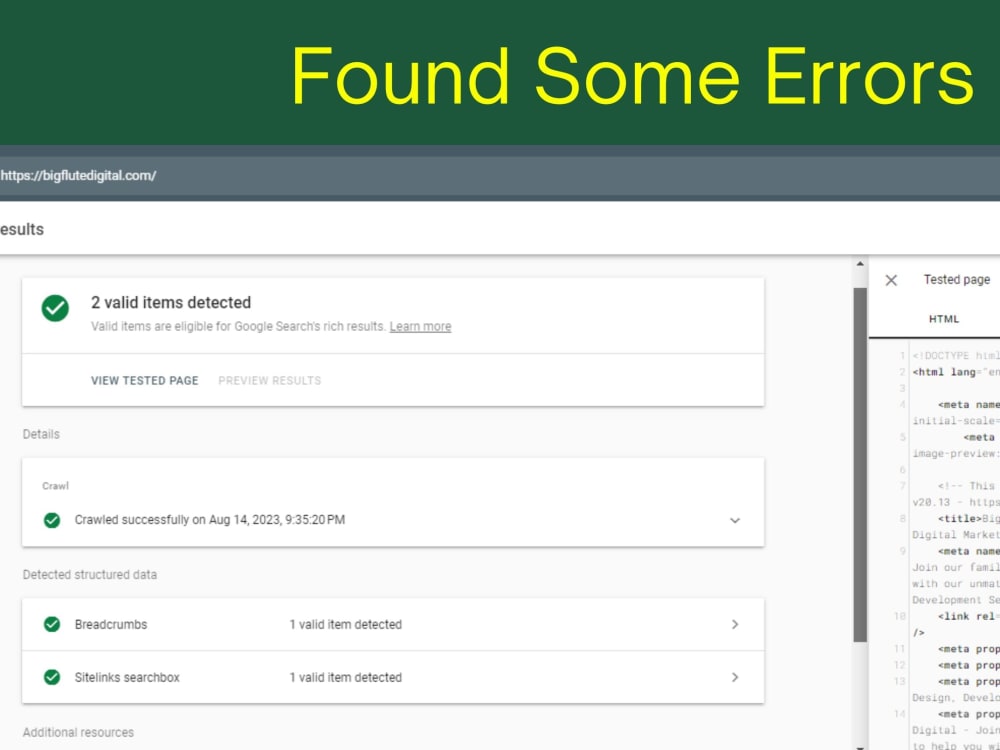Click the "Detected structured data" heading
This screenshot has width=1000, height=750.
click(x=90, y=575)
